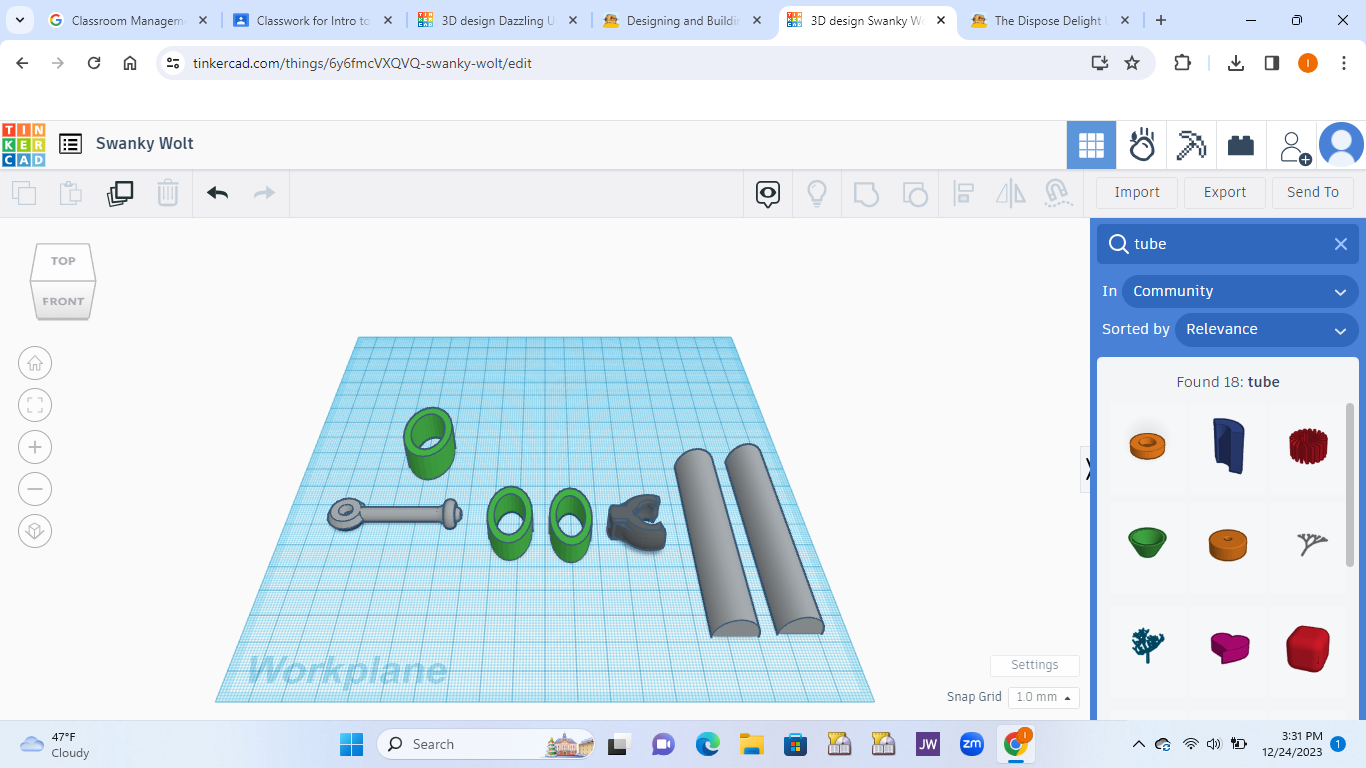Click the Mirror tool icon
This screenshot has width=1366, height=768.
click(1011, 193)
